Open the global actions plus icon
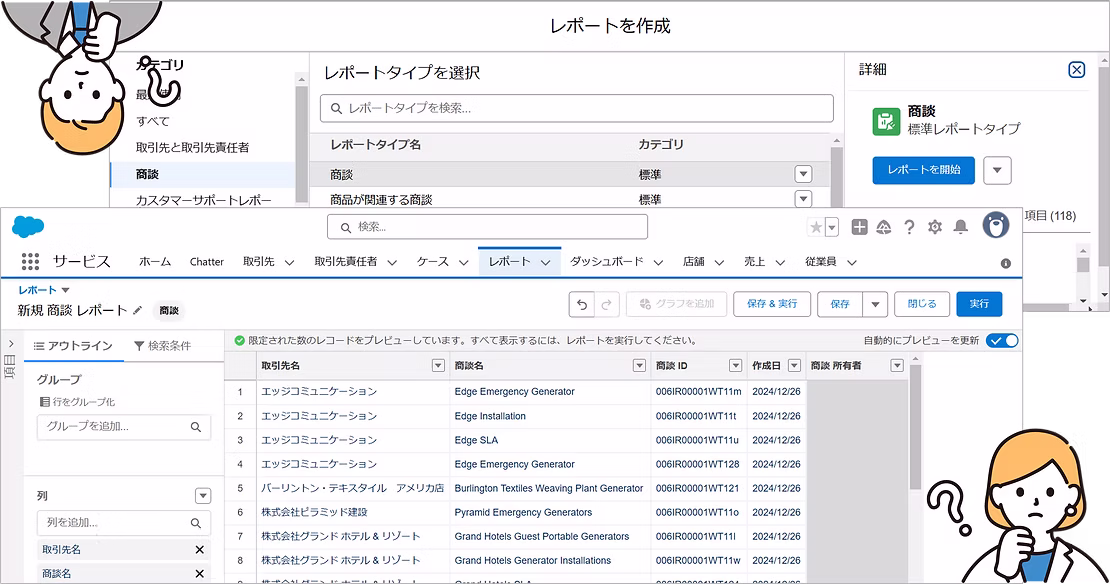1110x584 pixels. click(x=859, y=227)
